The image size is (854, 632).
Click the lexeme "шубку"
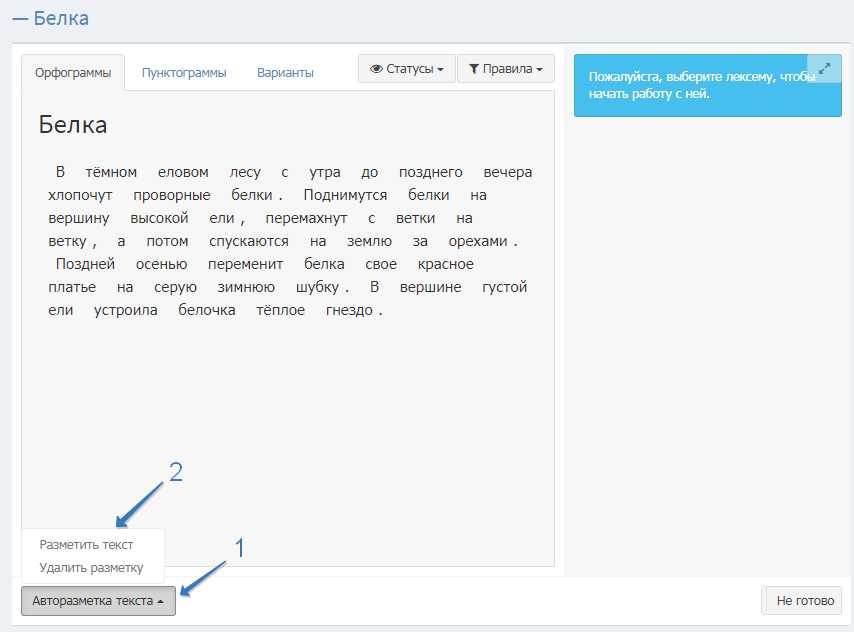[x=319, y=287]
